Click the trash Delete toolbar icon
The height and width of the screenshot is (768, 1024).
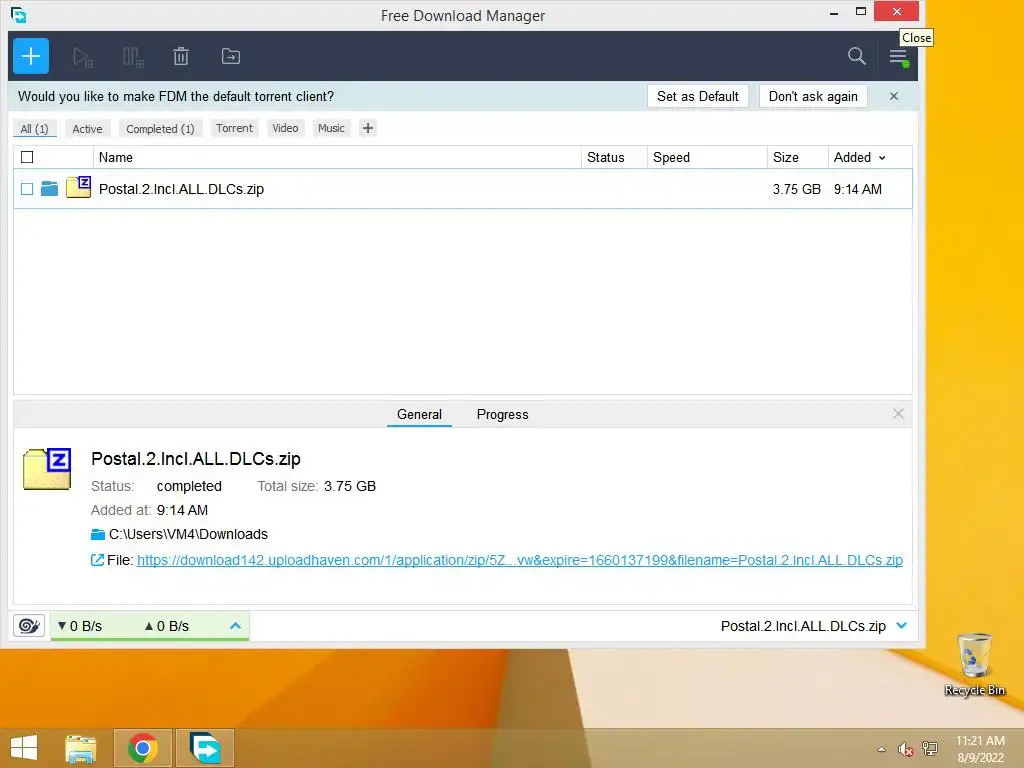pyautogui.click(x=181, y=57)
